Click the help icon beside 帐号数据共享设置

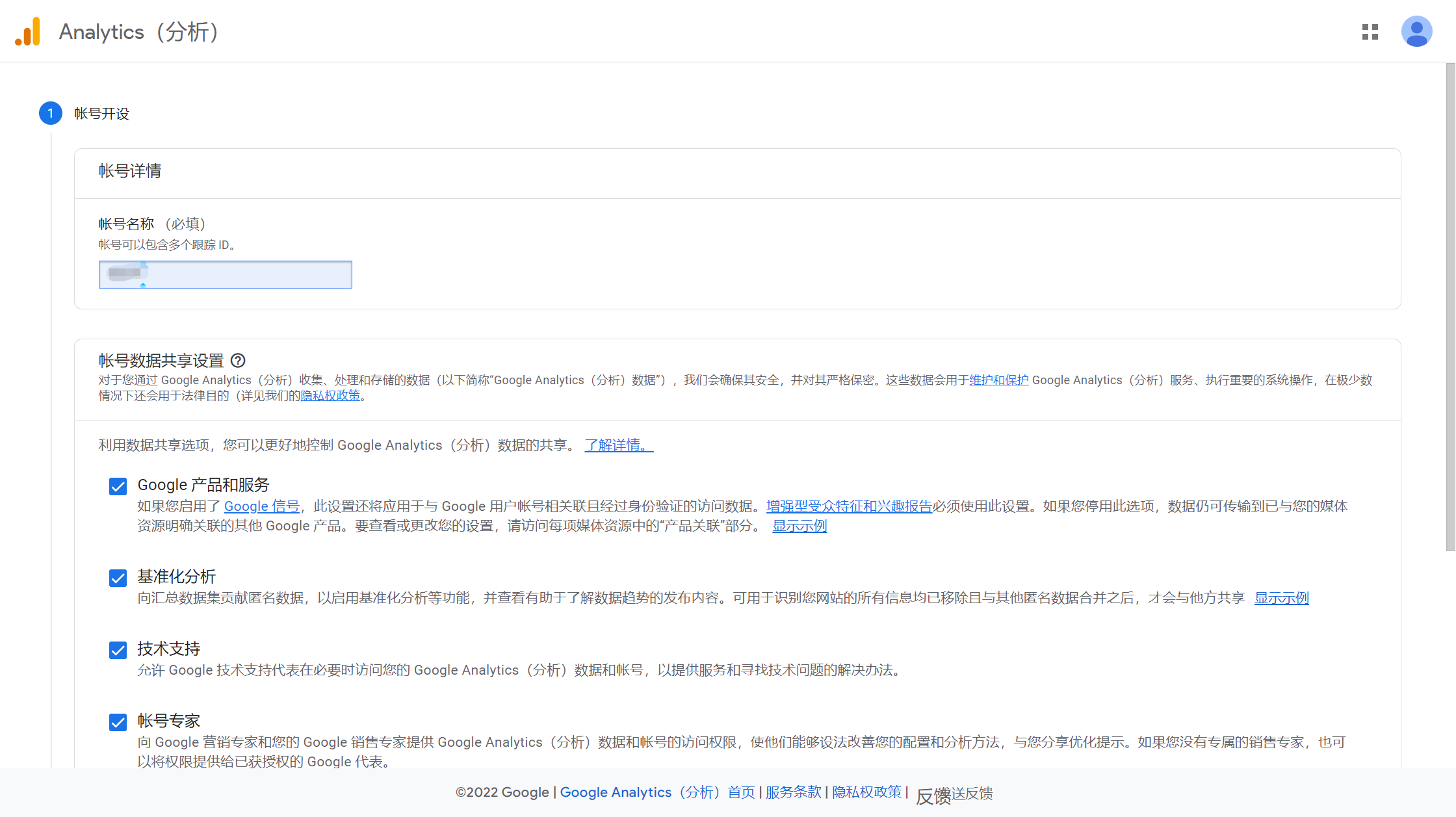(x=238, y=360)
